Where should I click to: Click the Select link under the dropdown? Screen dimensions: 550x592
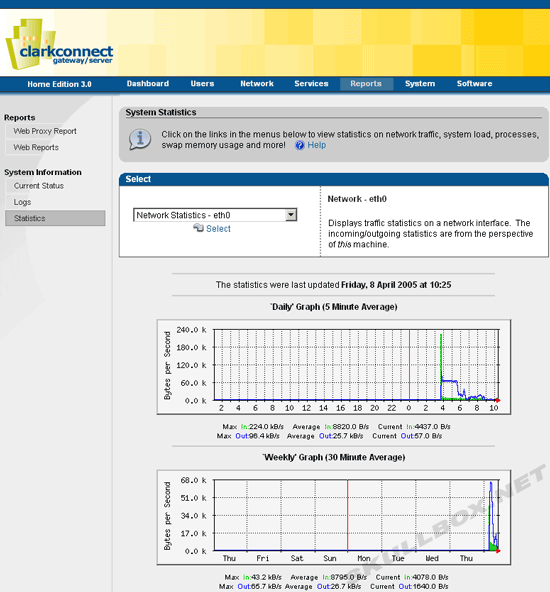tap(218, 229)
